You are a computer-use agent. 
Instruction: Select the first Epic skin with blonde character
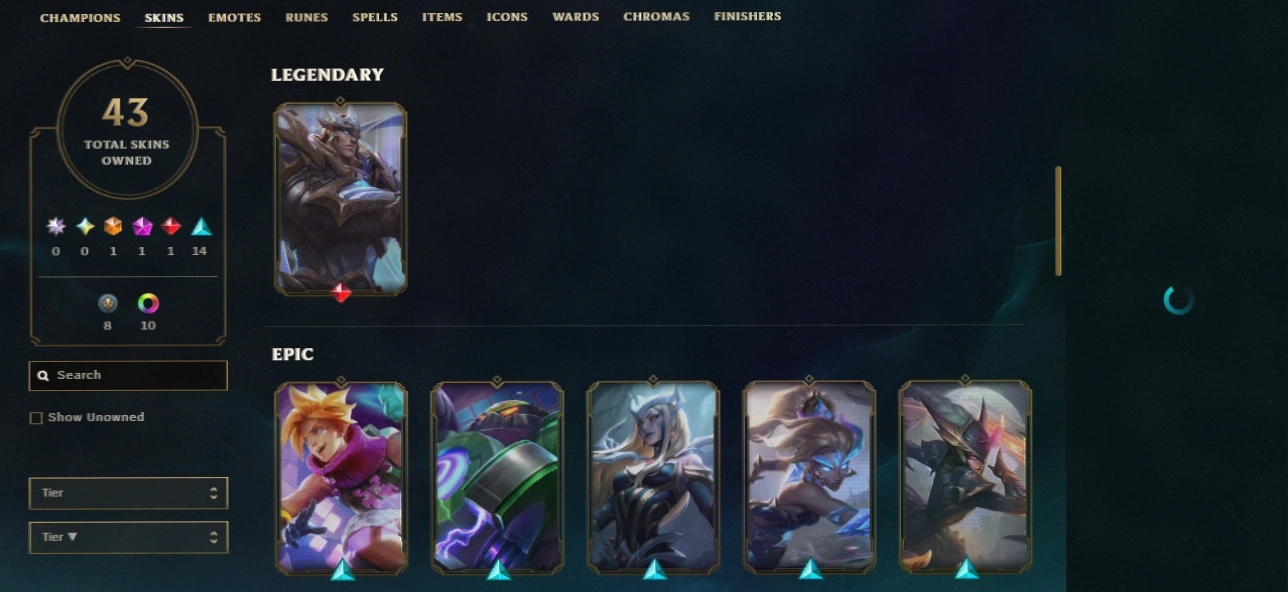(x=341, y=477)
